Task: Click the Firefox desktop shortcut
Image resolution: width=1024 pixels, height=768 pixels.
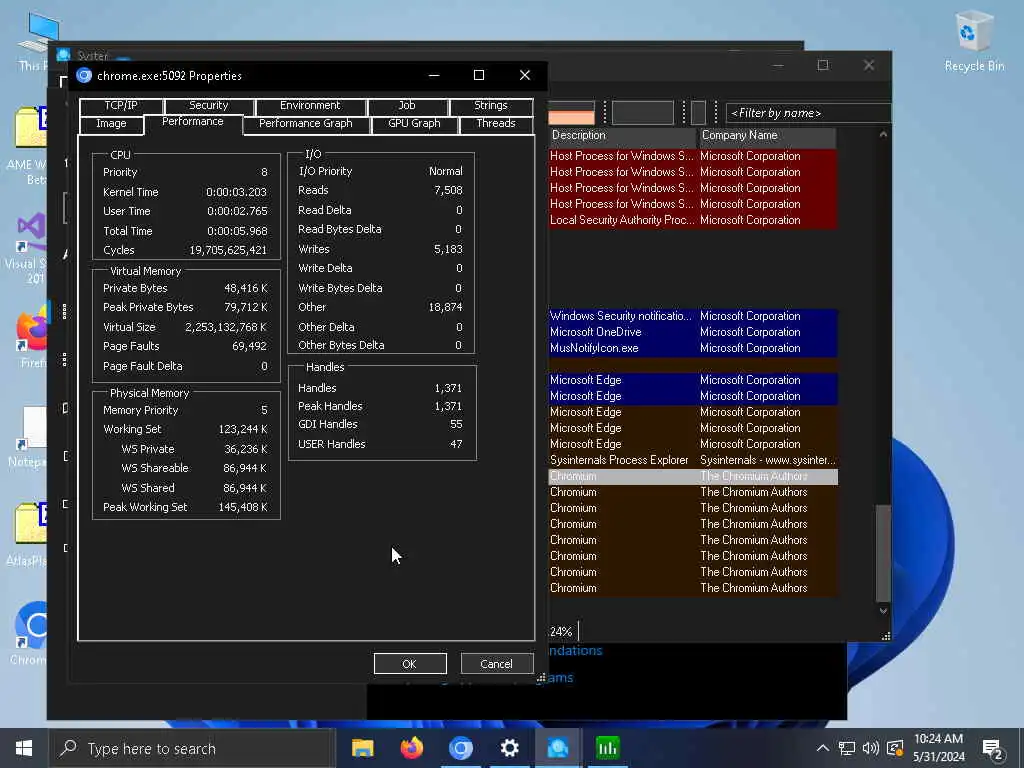Action: coord(31,338)
